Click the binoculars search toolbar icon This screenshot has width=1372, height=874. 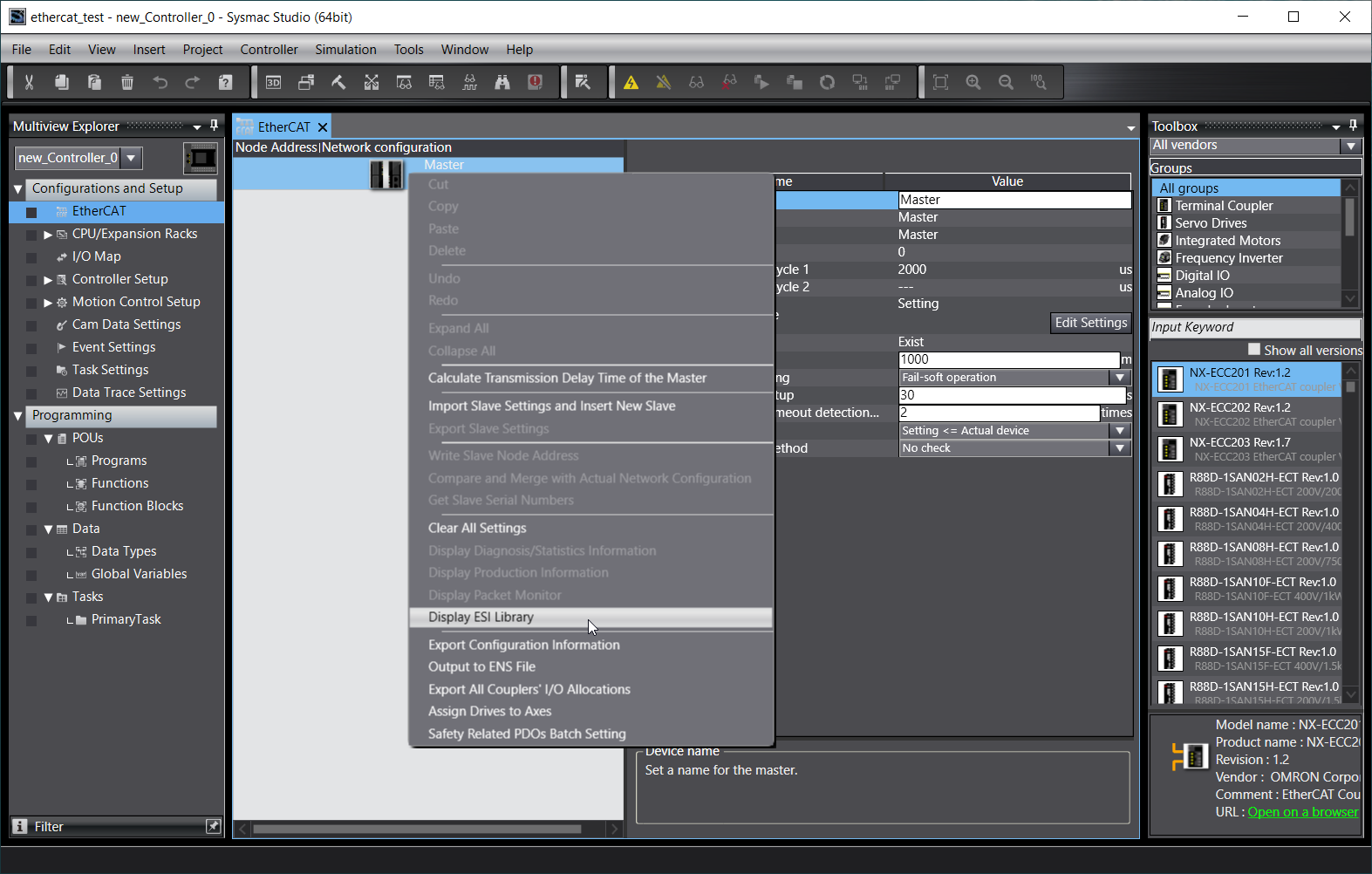pos(502,82)
